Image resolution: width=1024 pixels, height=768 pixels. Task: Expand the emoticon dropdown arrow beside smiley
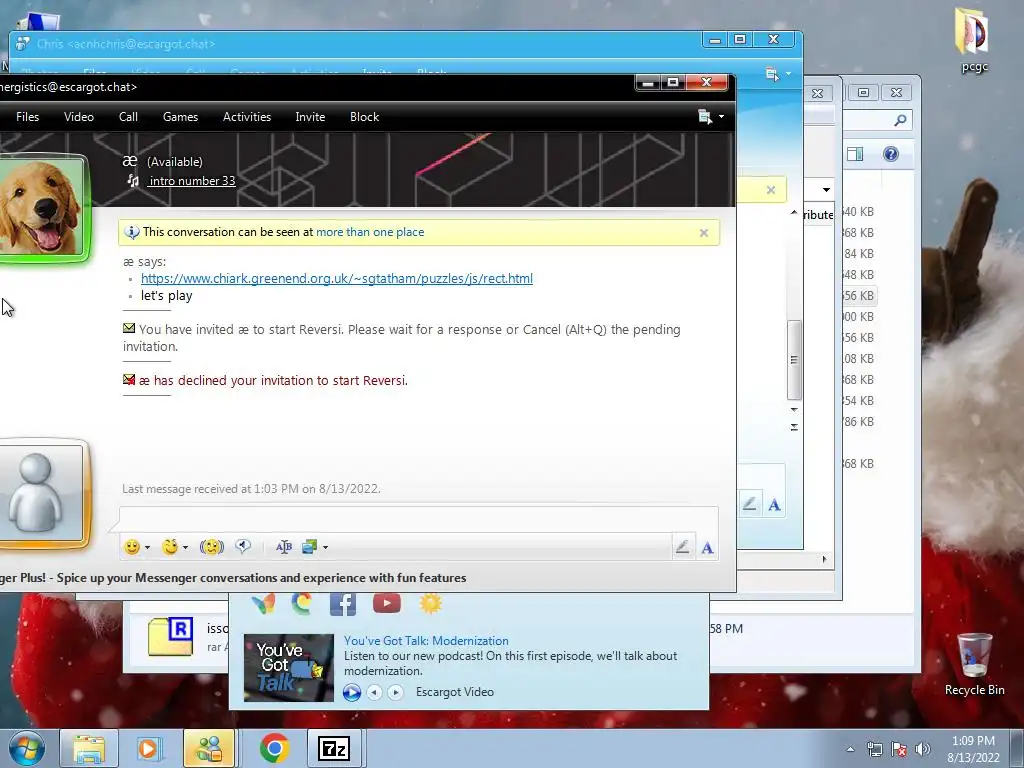[148, 547]
